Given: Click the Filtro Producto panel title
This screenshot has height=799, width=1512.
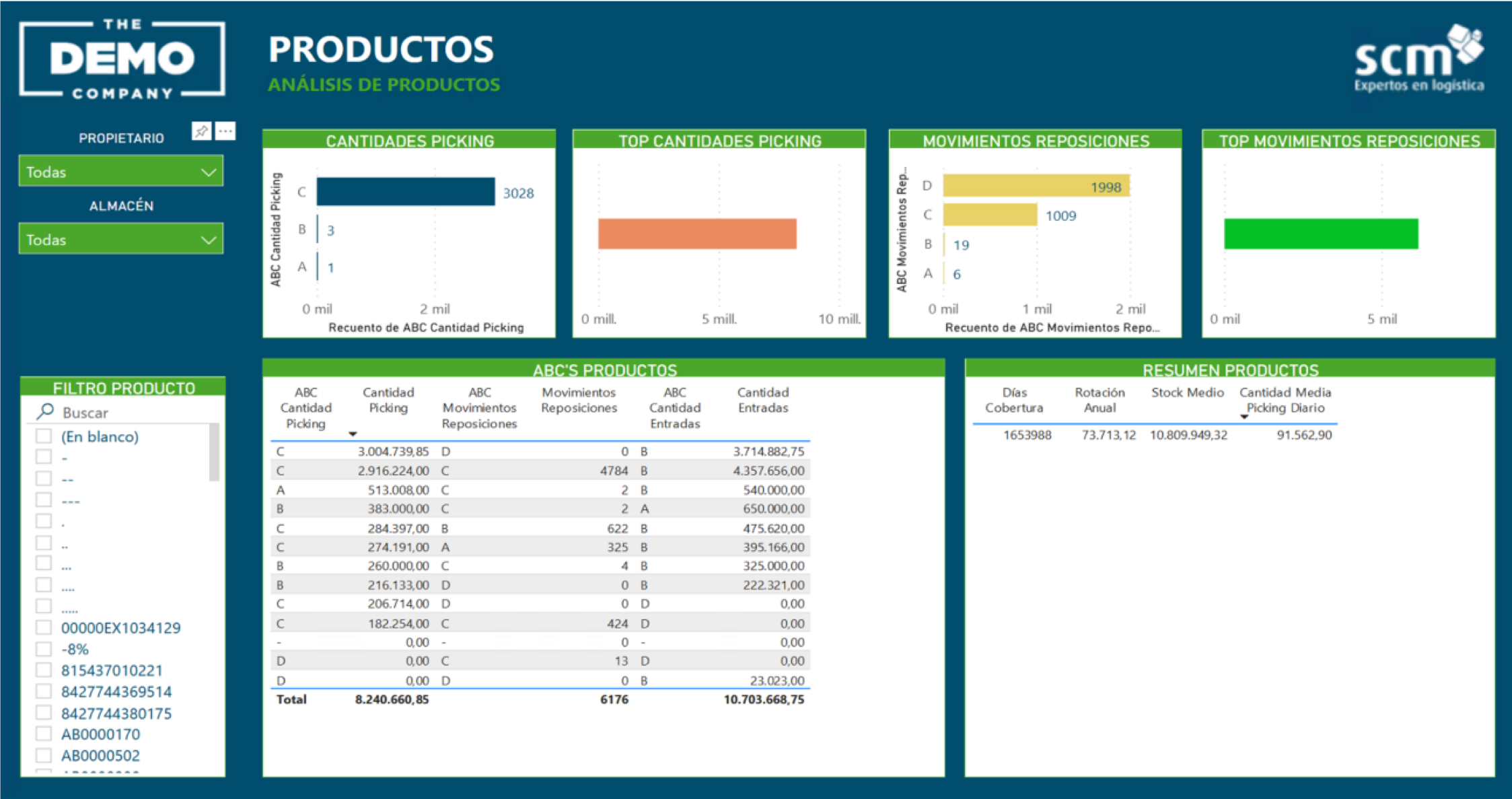Looking at the screenshot, I should coord(124,388).
